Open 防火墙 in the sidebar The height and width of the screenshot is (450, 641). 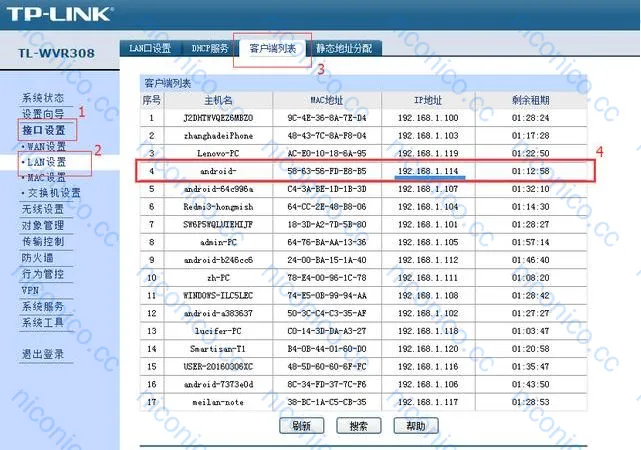[38, 258]
